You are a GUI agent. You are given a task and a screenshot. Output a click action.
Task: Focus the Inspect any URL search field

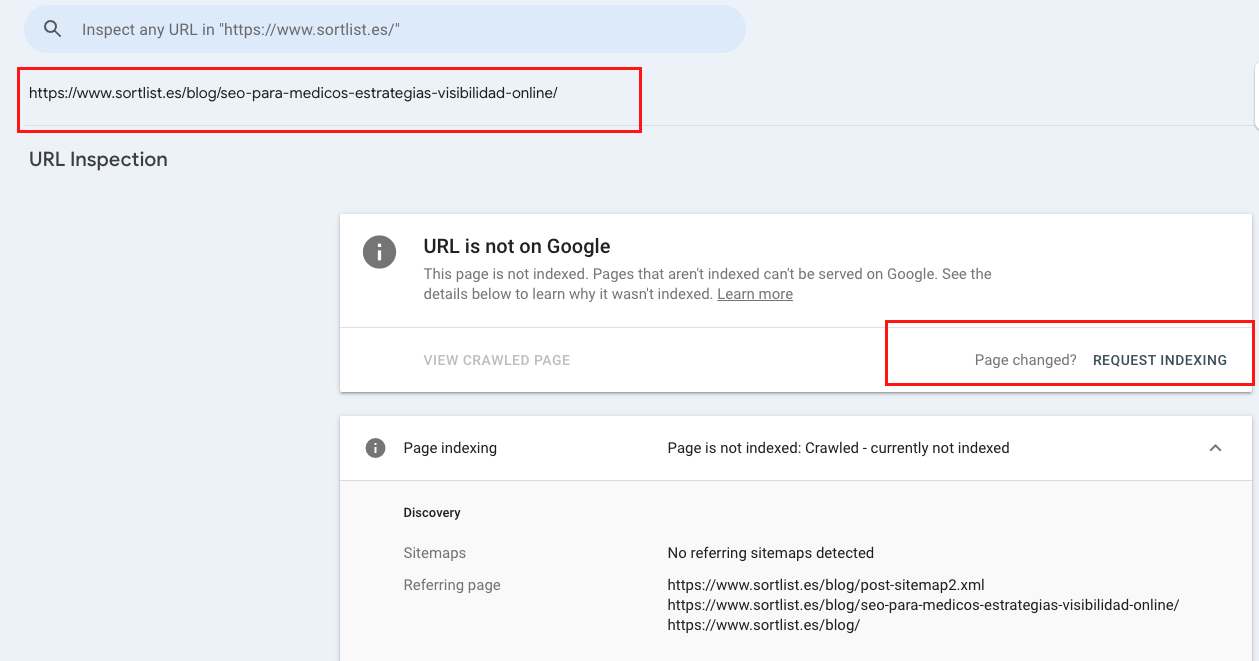point(385,29)
